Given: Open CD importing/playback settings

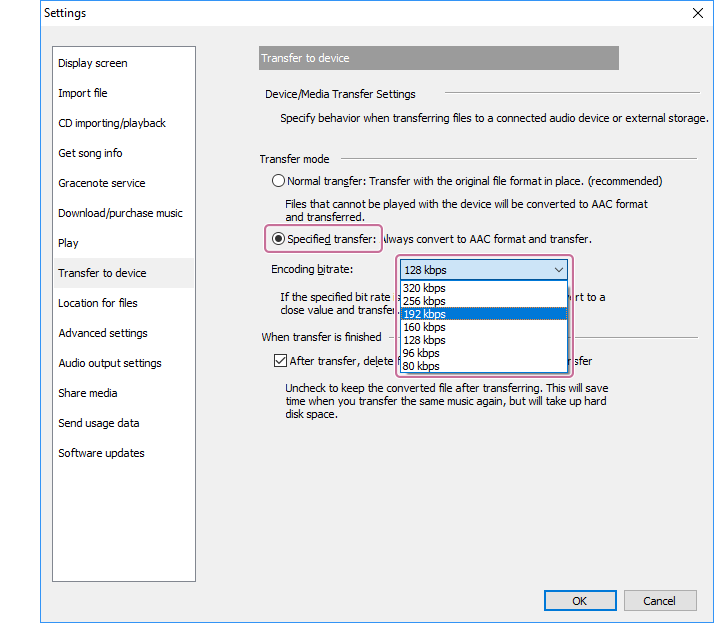Looking at the screenshot, I should point(112,123).
